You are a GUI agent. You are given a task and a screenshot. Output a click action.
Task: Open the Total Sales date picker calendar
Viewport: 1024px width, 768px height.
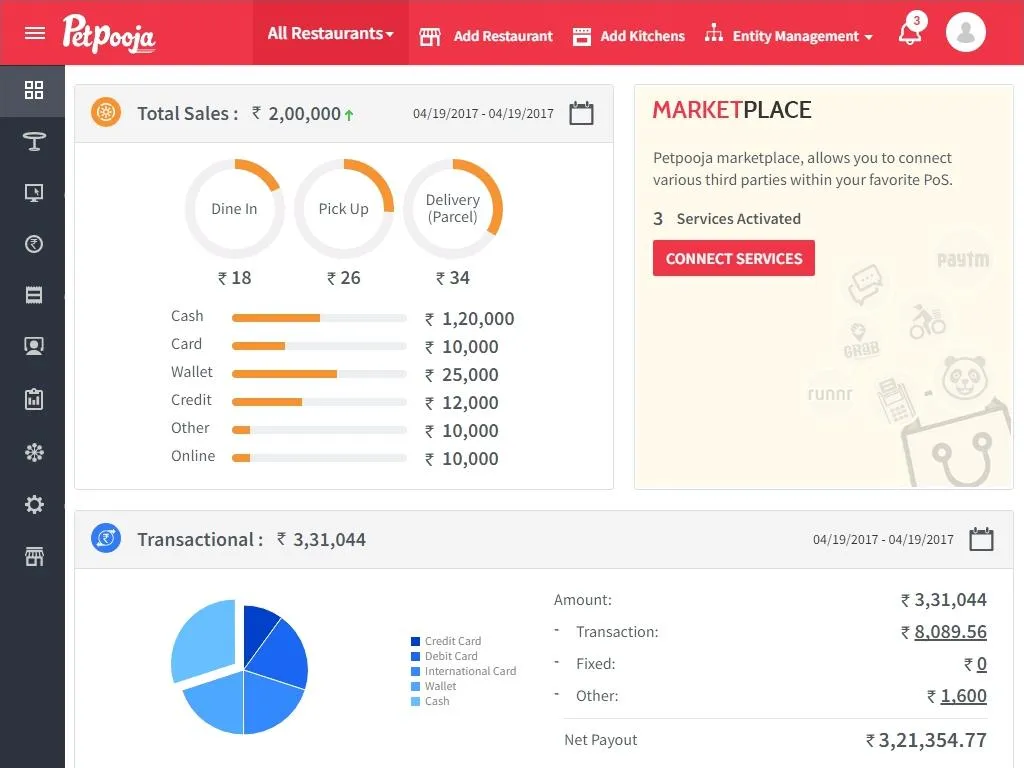581,113
